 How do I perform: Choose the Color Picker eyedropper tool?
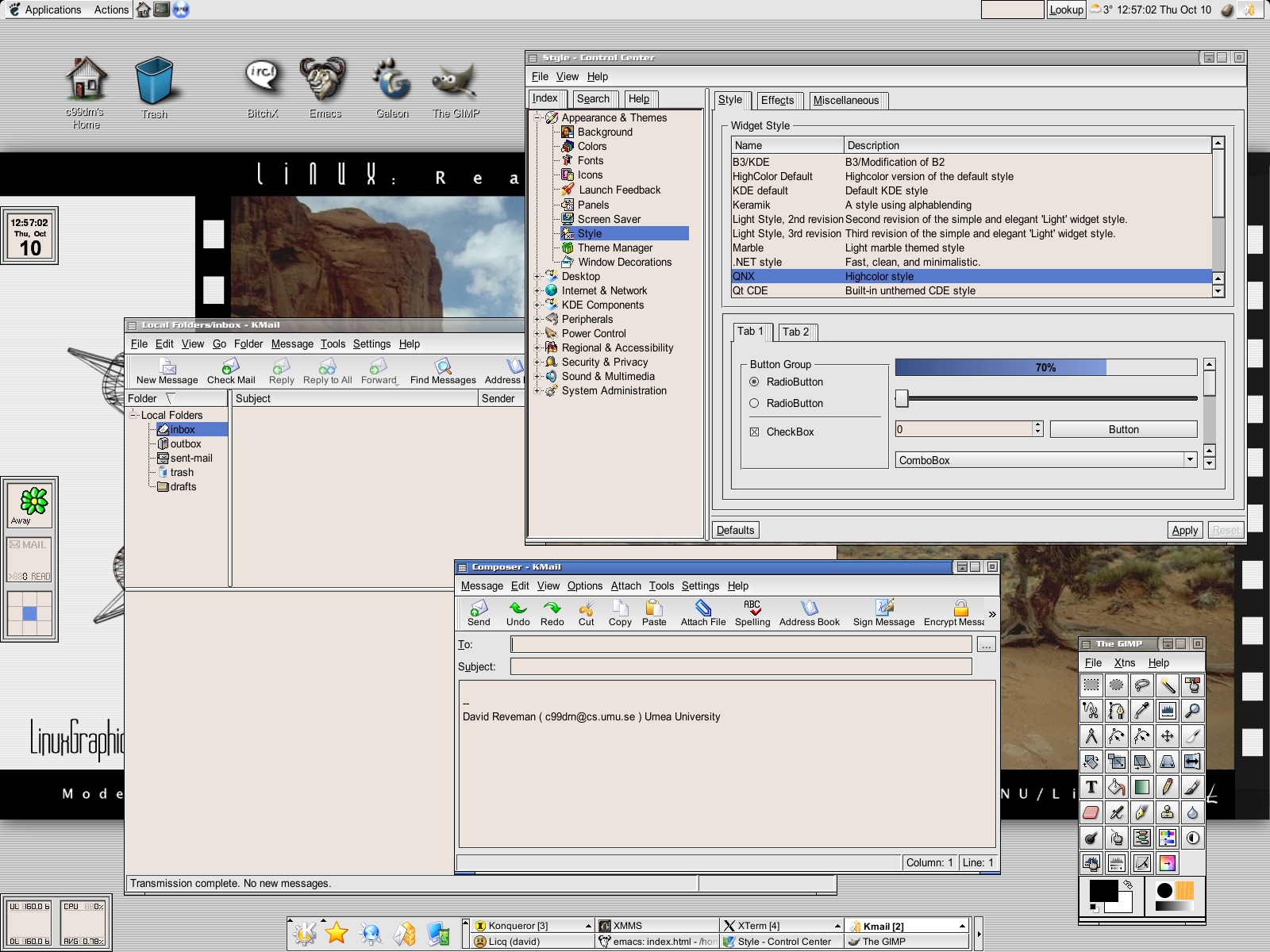(1142, 711)
